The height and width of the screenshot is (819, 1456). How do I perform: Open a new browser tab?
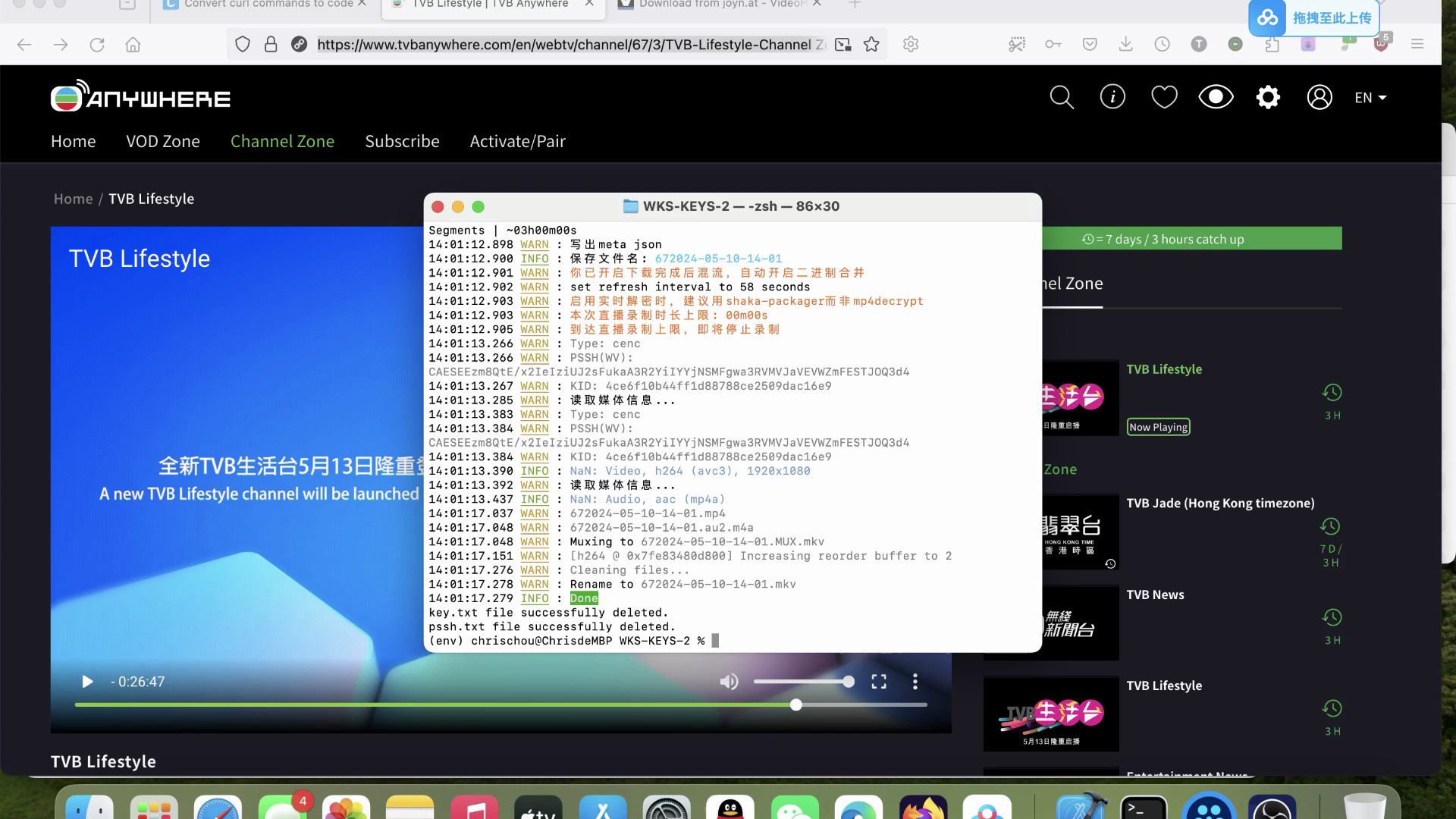pyautogui.click(x=855, y=4)
